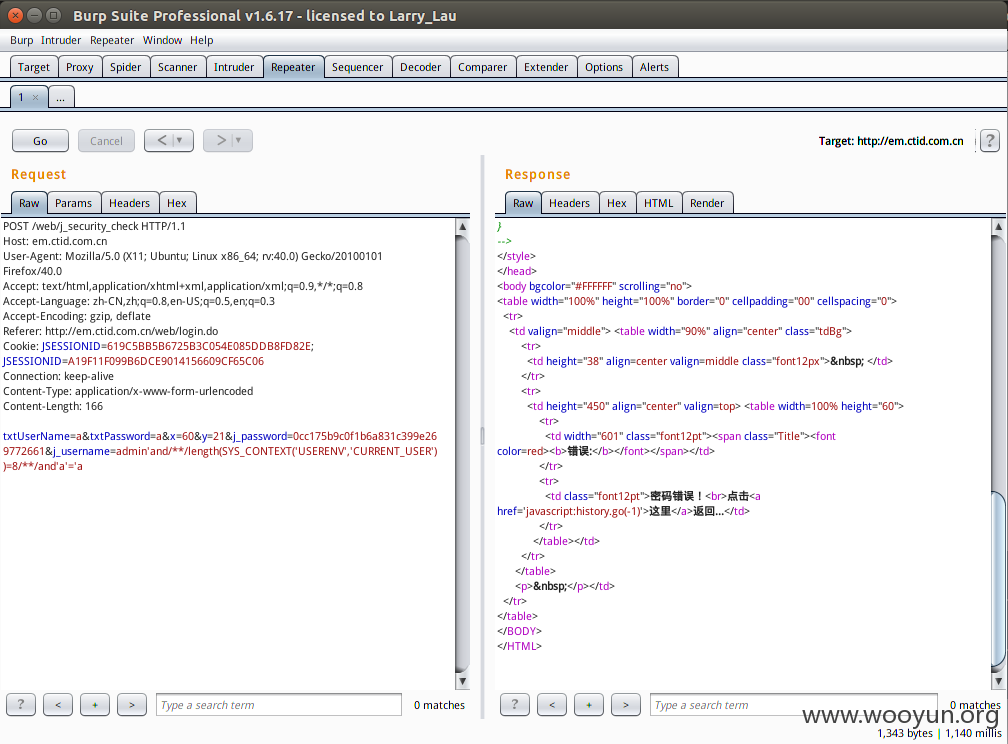1008x744 pixels.
Task: Show Response Hex tab
Action: tap(616, 203)
